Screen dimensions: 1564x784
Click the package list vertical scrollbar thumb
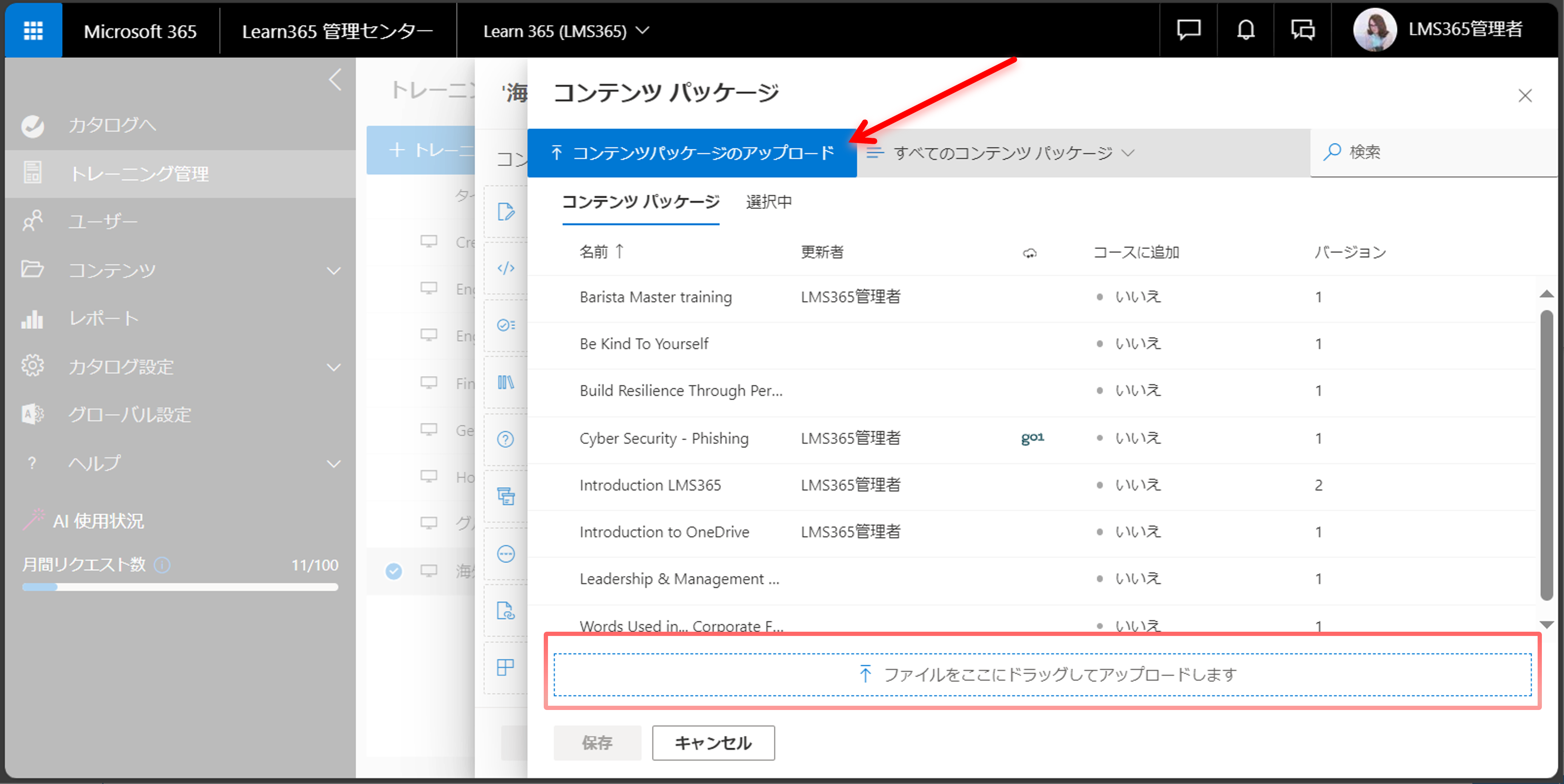(x=1547, y=455)
